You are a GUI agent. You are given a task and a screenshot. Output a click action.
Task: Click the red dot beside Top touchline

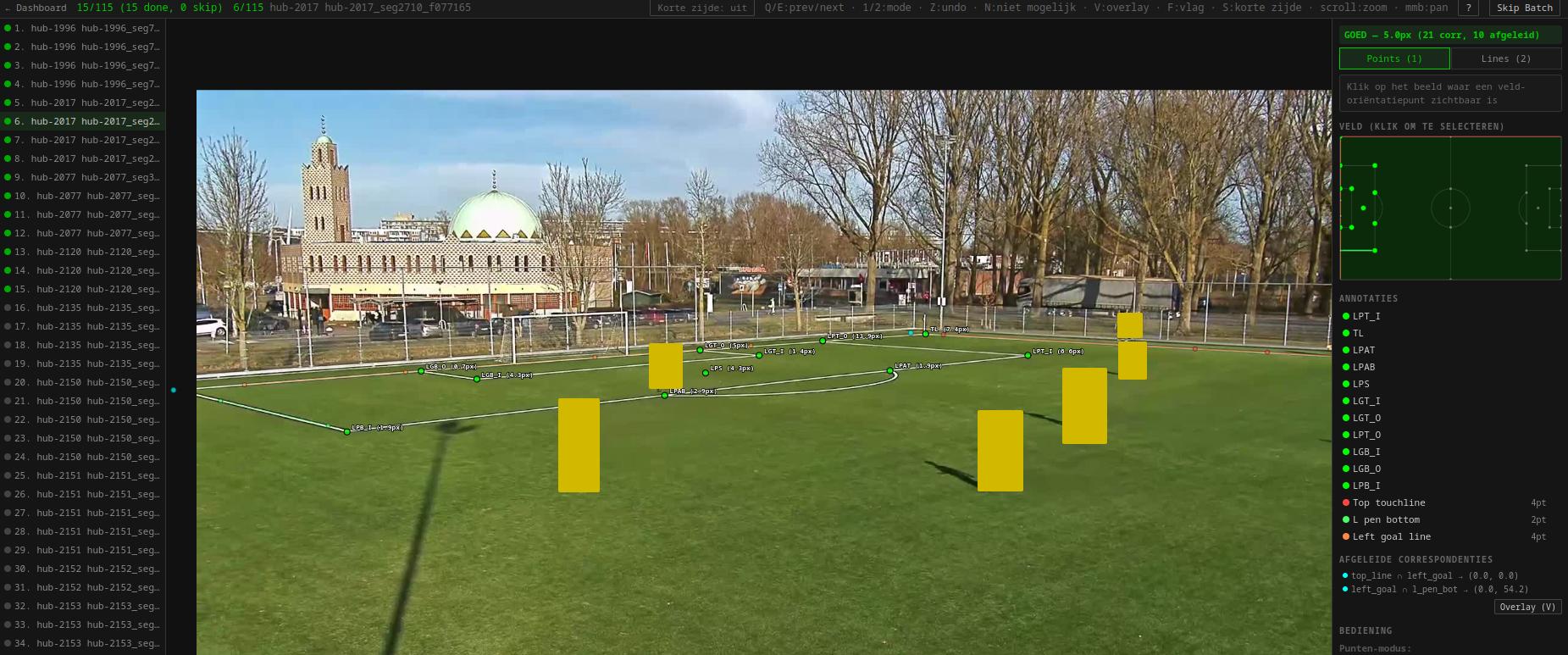click(x=1345, y=502)
